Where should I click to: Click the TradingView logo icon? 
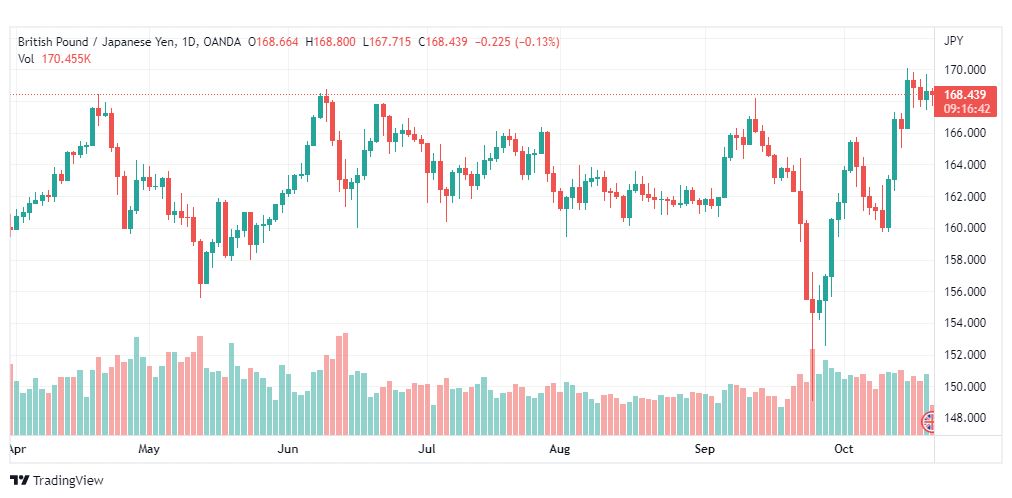pos(20,480)
